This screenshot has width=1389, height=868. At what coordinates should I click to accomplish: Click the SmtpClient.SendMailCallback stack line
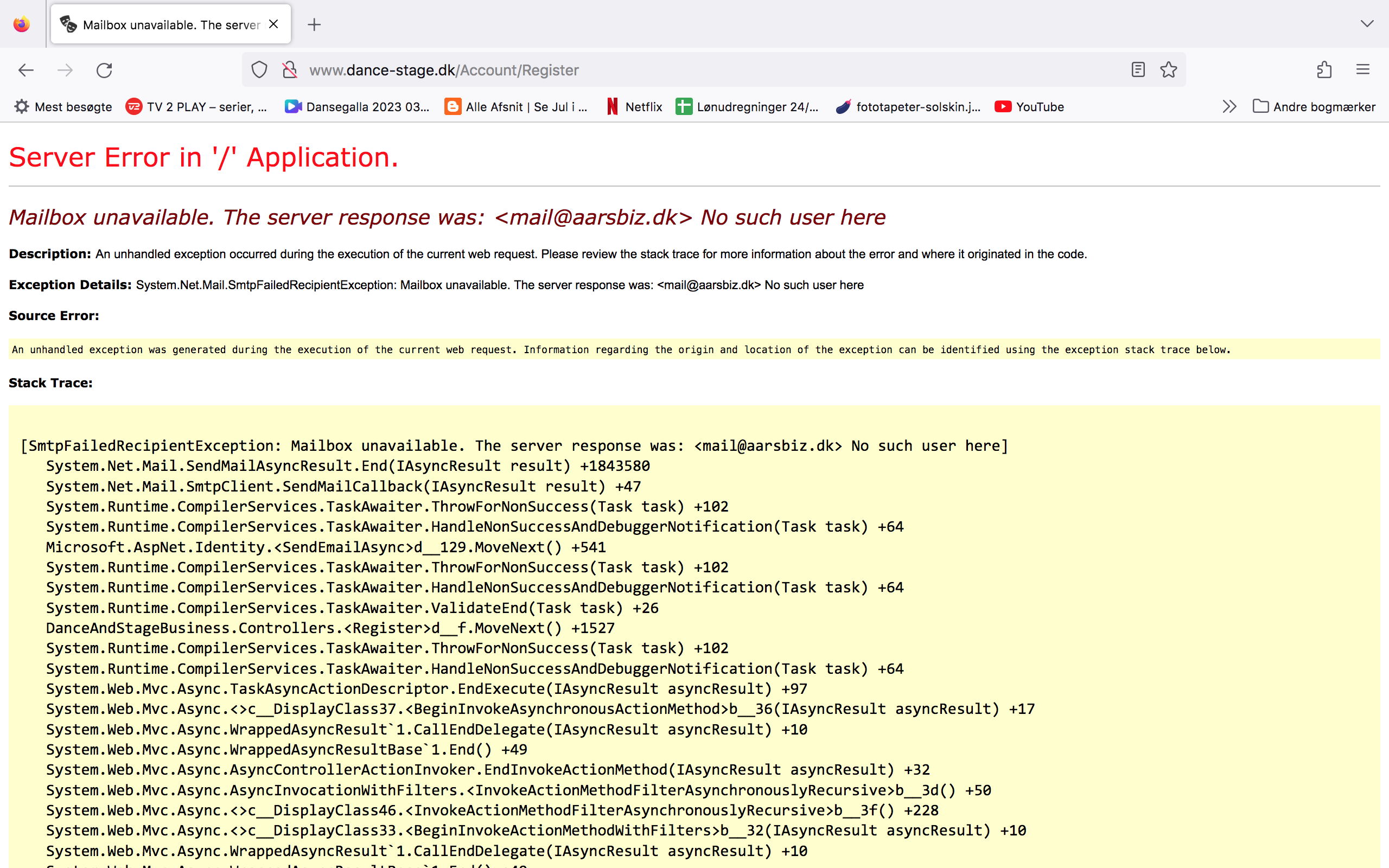343,487
